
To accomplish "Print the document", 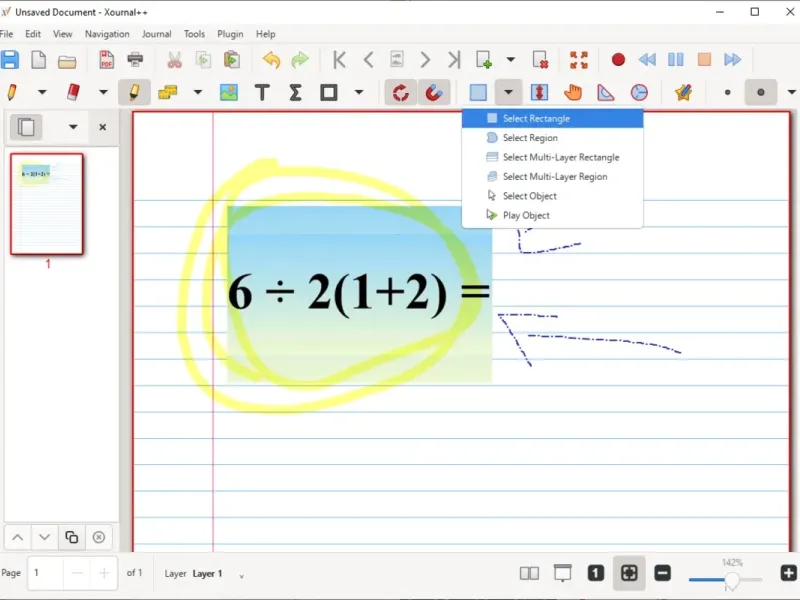I will click(x=135, y=60).
